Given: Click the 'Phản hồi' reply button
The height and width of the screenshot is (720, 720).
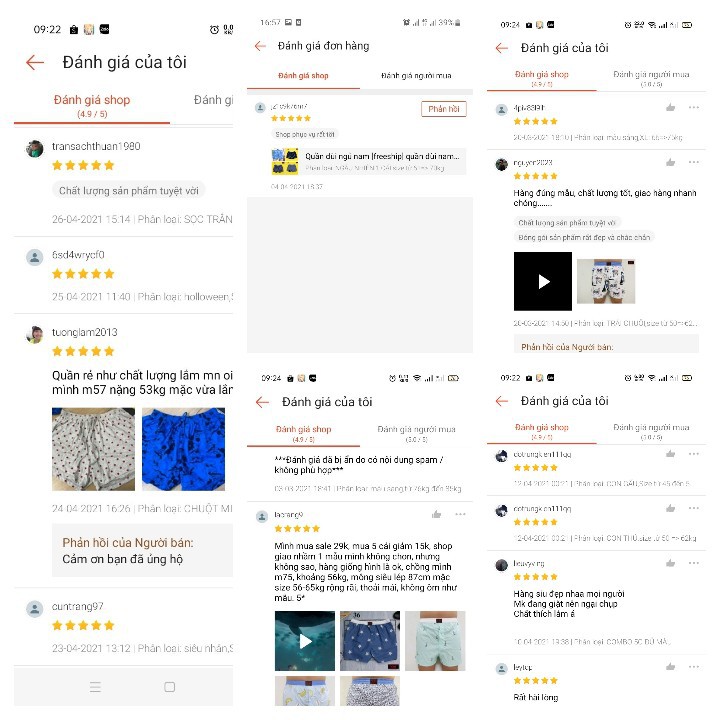Looking at the screenshot, I should [444, 109].
